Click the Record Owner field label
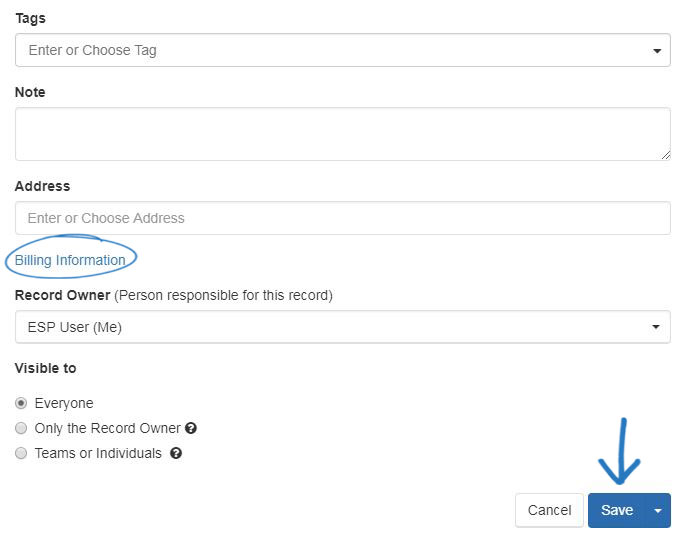Screen dimensions: 687x553 (x=62, y=295)
